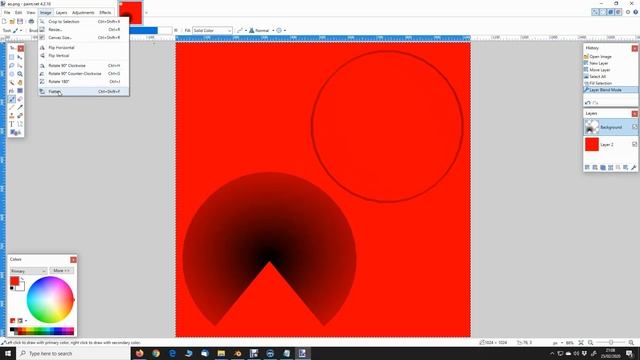
Task: Select the Background layer thumbnail
Action: 592,127
